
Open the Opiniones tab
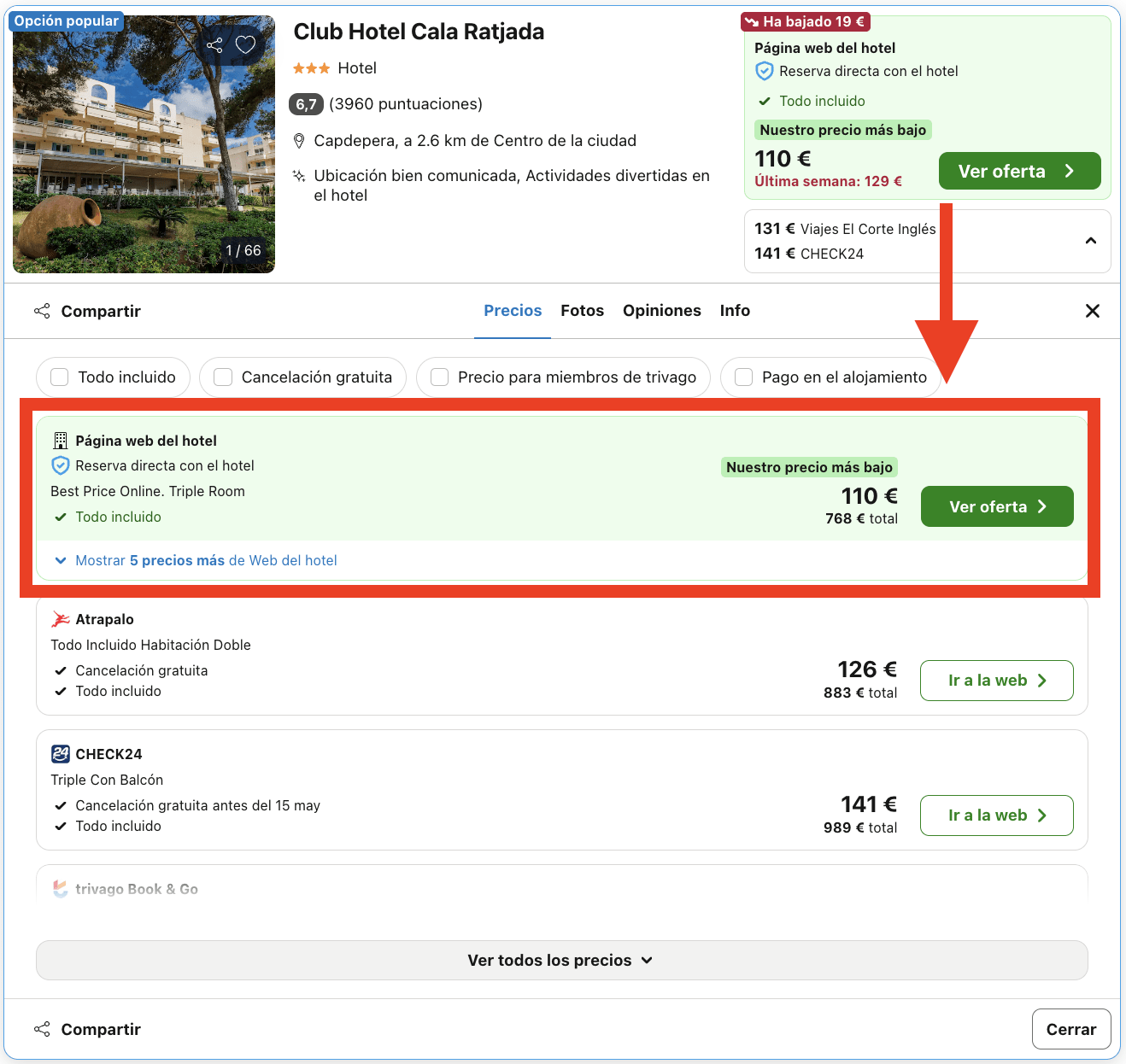(x=662, y=311)
